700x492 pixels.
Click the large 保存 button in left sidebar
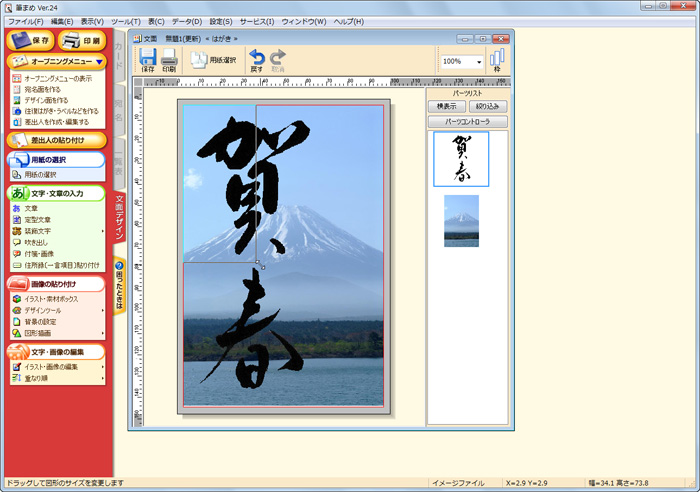point(31,41)
